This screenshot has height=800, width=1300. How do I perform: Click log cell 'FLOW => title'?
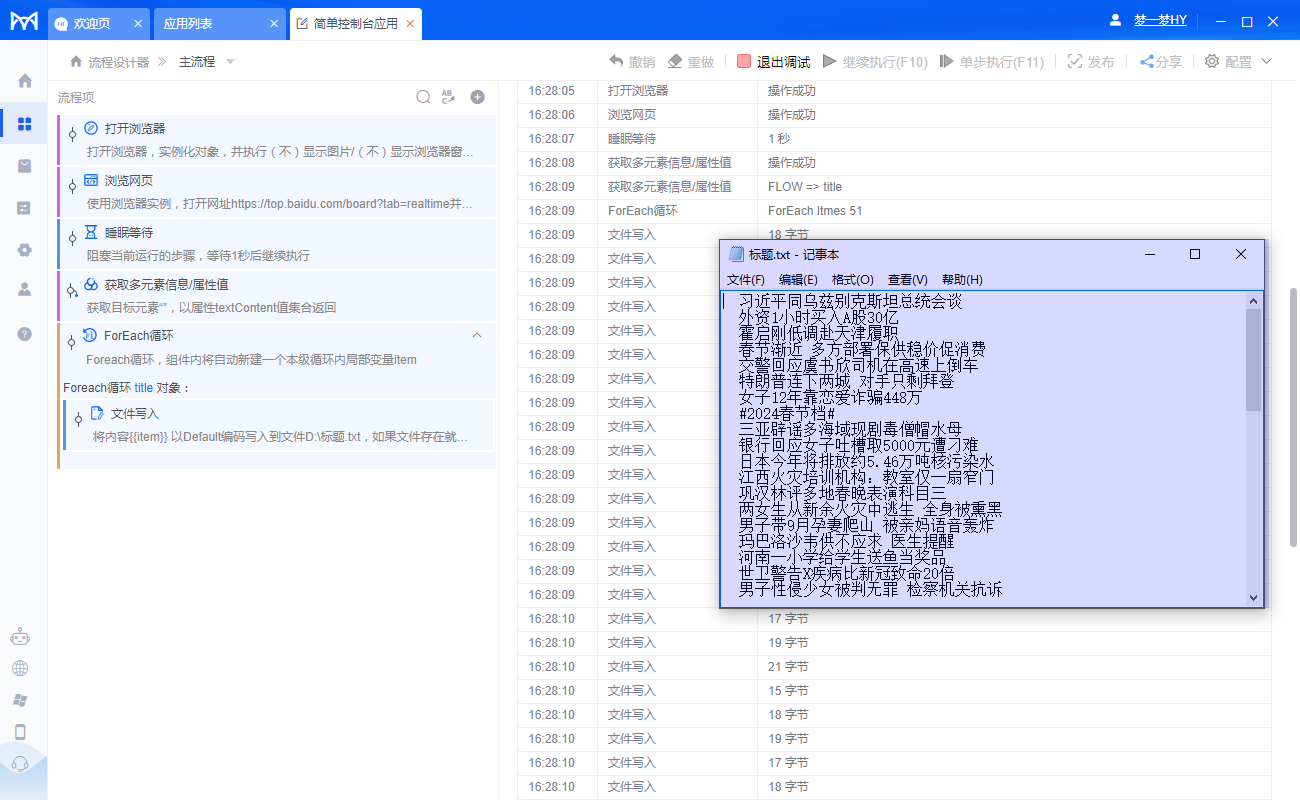tap(805, 187)
